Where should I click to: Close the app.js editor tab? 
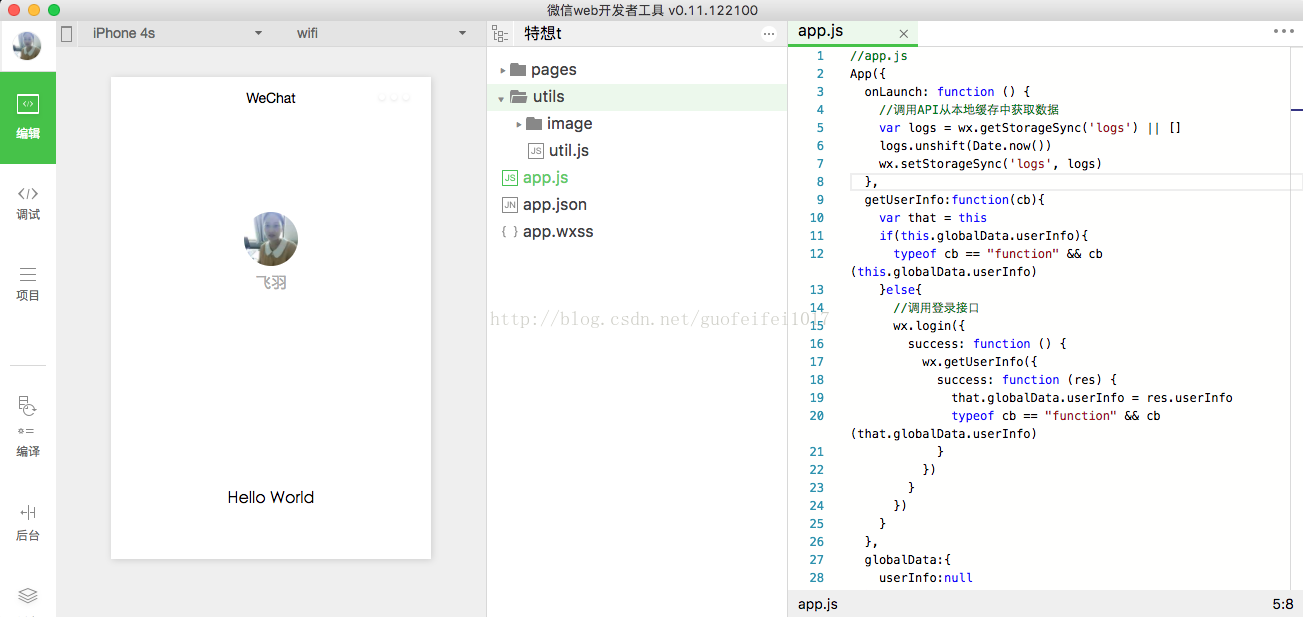point(904,34)
